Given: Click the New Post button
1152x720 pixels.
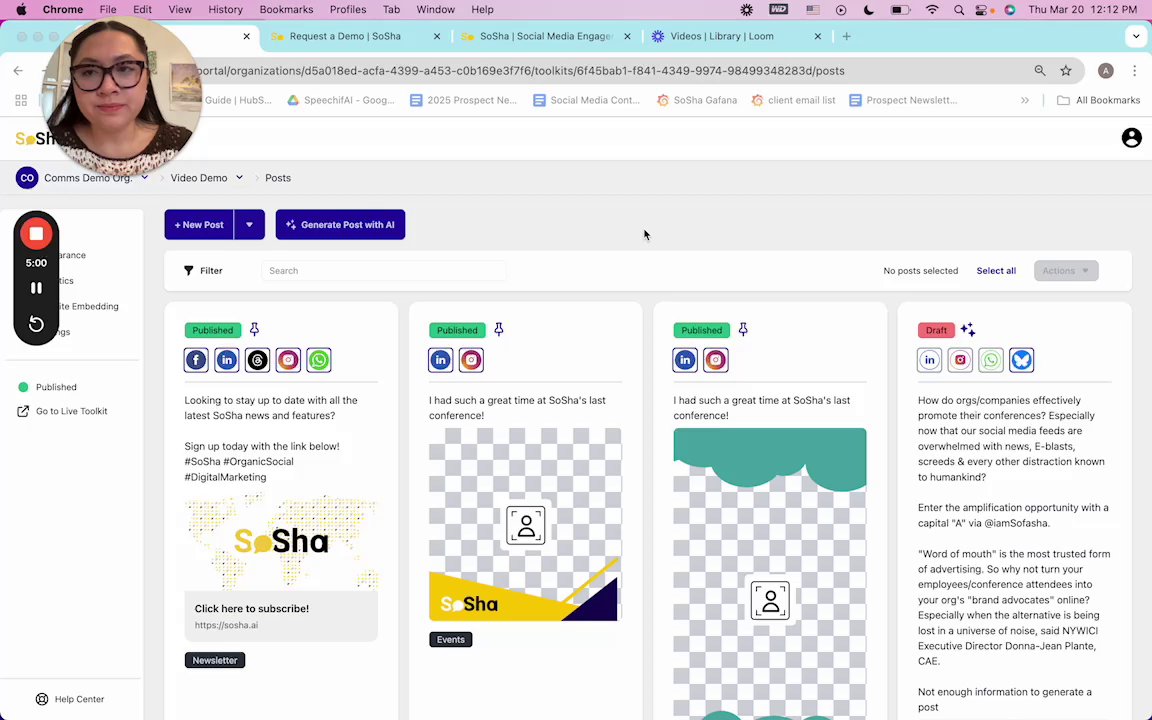Looking at the screenshot, I should [199, 225].
